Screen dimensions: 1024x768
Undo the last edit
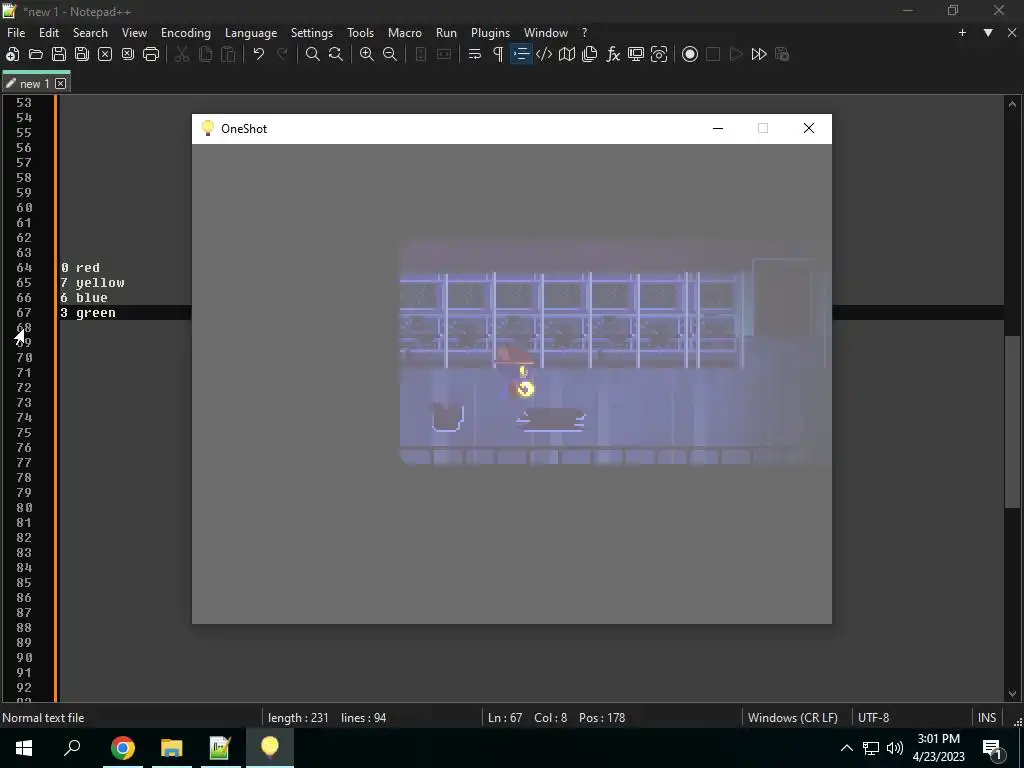259,54
